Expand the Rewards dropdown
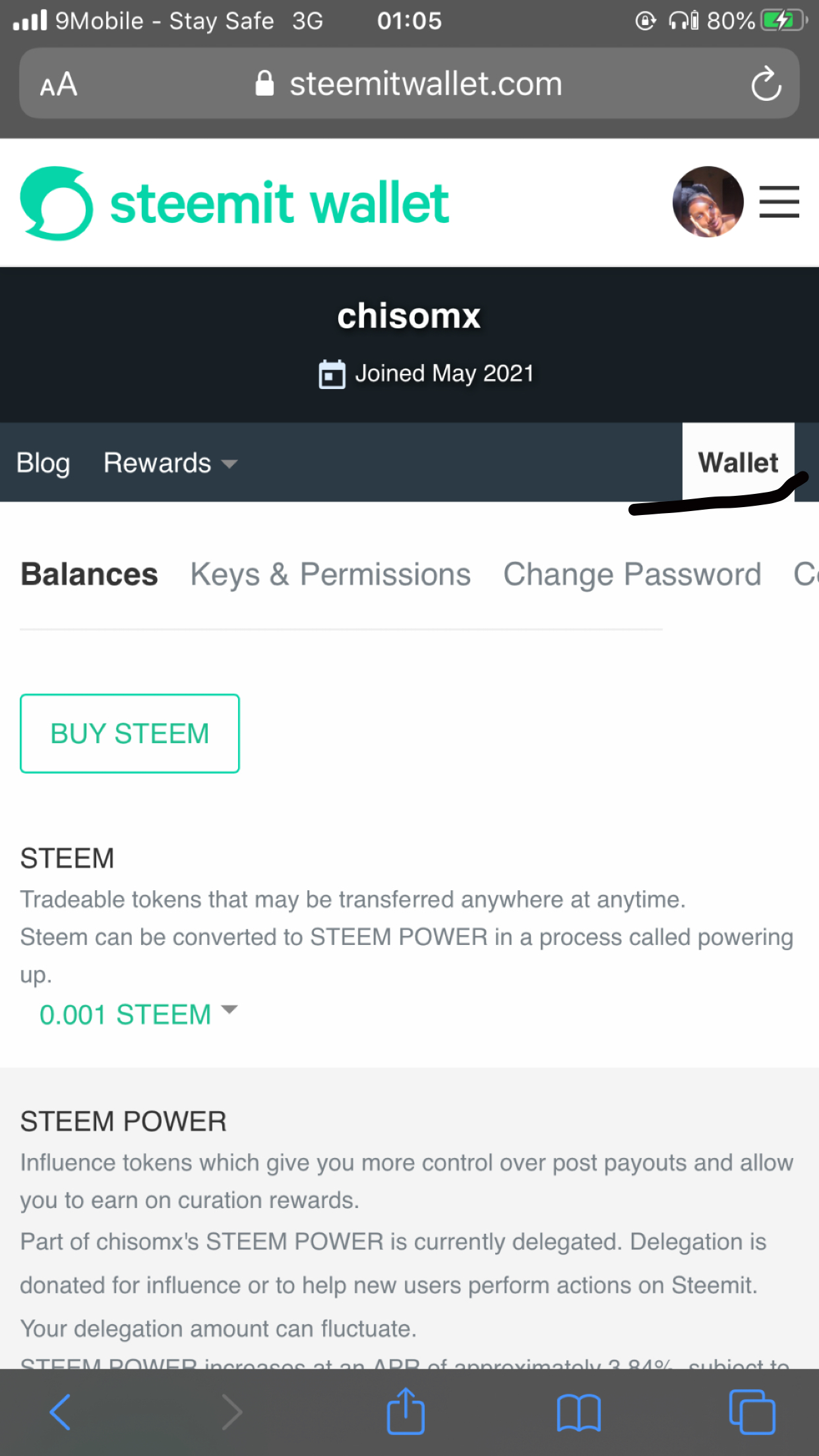Screen dimensions: 819x1456 [x=170, y=463]
